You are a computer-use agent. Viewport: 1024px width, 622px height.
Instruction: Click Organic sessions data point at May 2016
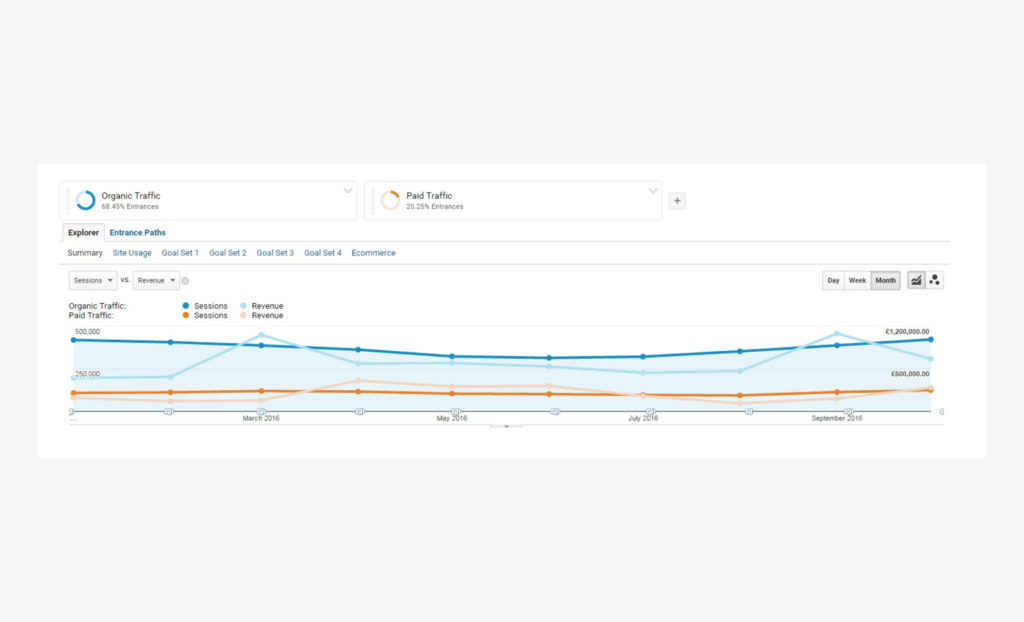point(452,357)
